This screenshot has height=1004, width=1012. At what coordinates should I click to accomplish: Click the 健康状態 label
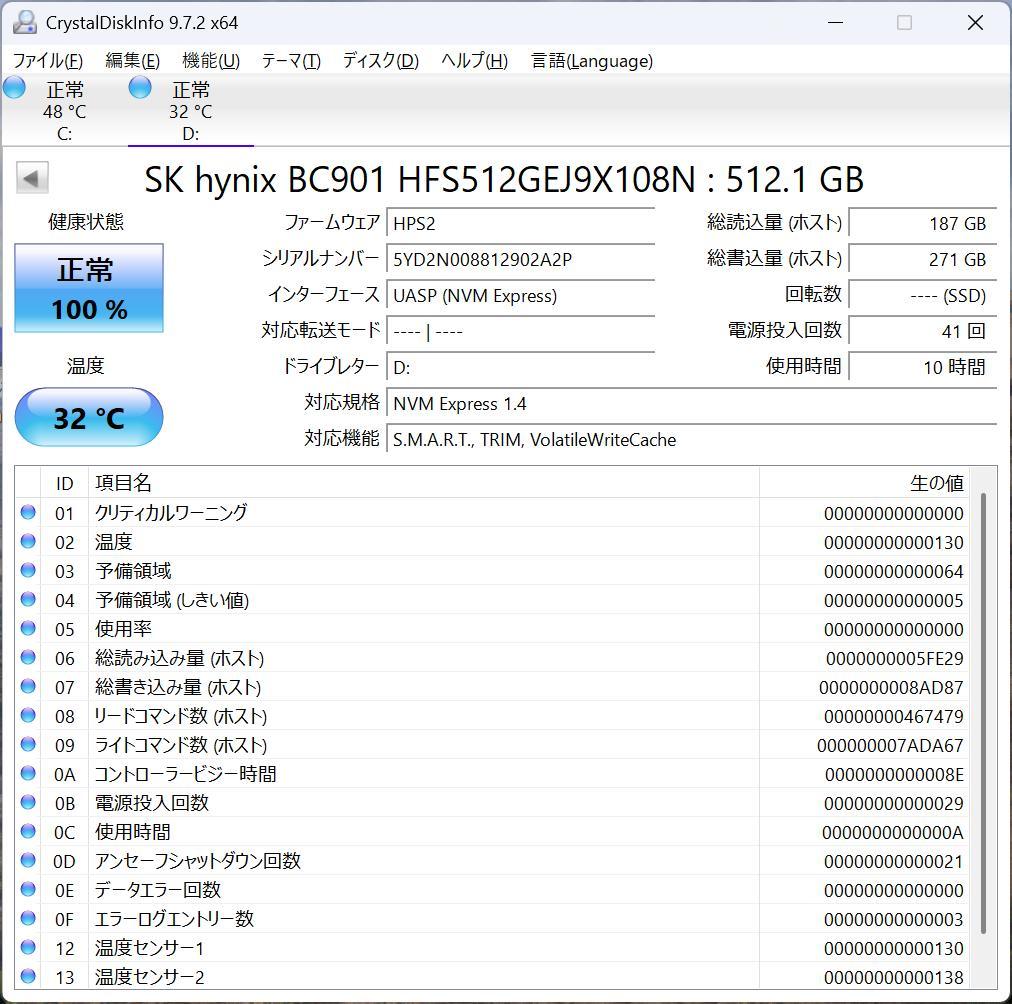(x=86, y=221)
